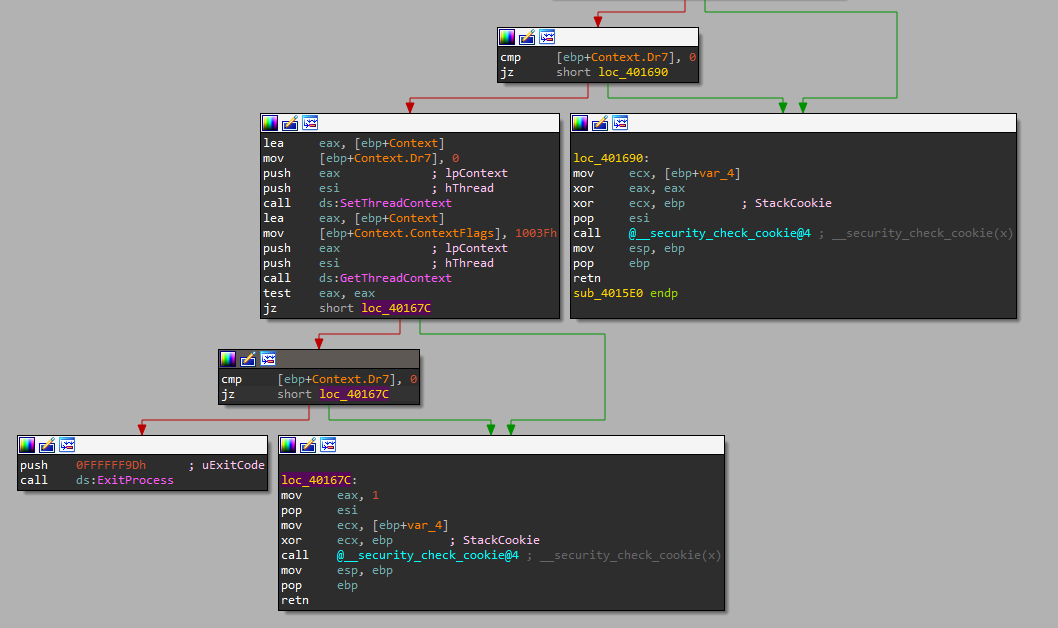Click the 0FFFFFF9Dh exit code value
Screen dimensions: 1058x628
[110, 465]
